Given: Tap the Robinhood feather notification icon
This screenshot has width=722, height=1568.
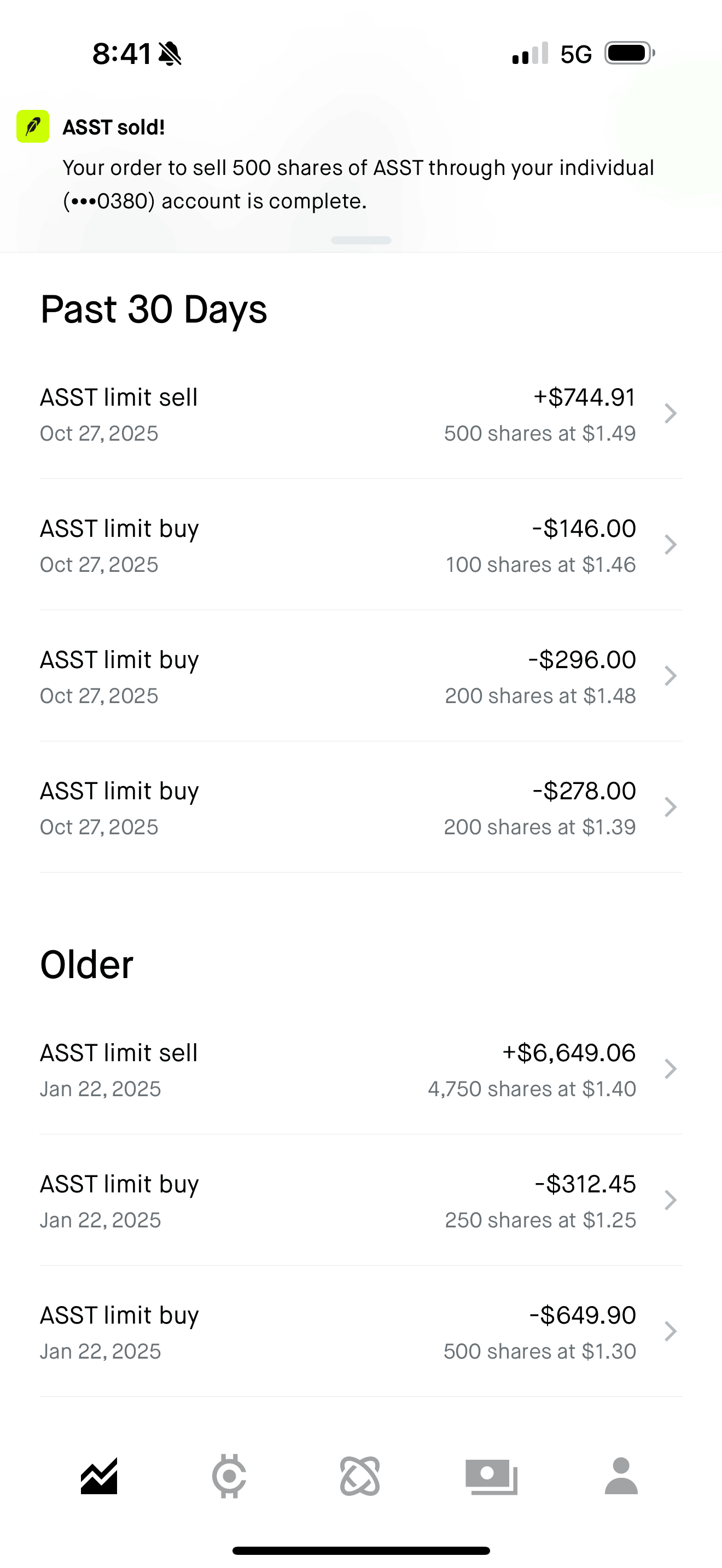Looking at the screenshot, I should click(x=33, y=127).
